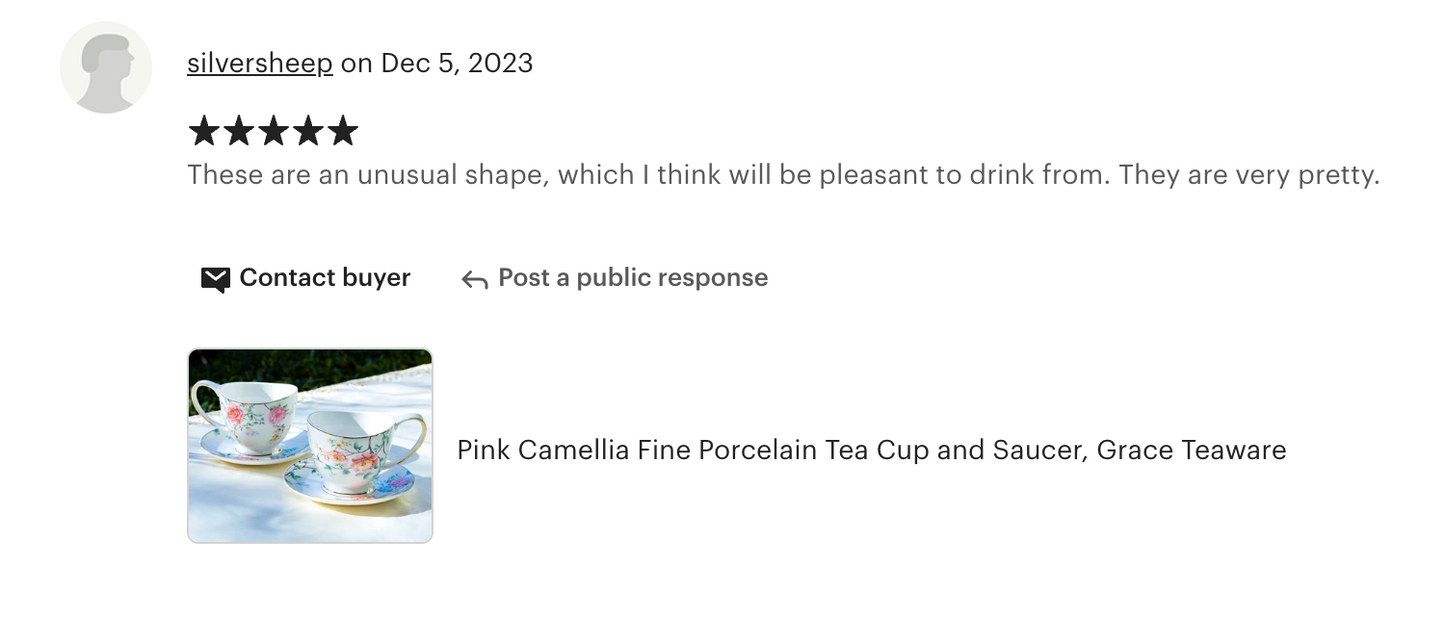Click the word on before the review date
The image size is (1445, 618).
tap(356, 63)
